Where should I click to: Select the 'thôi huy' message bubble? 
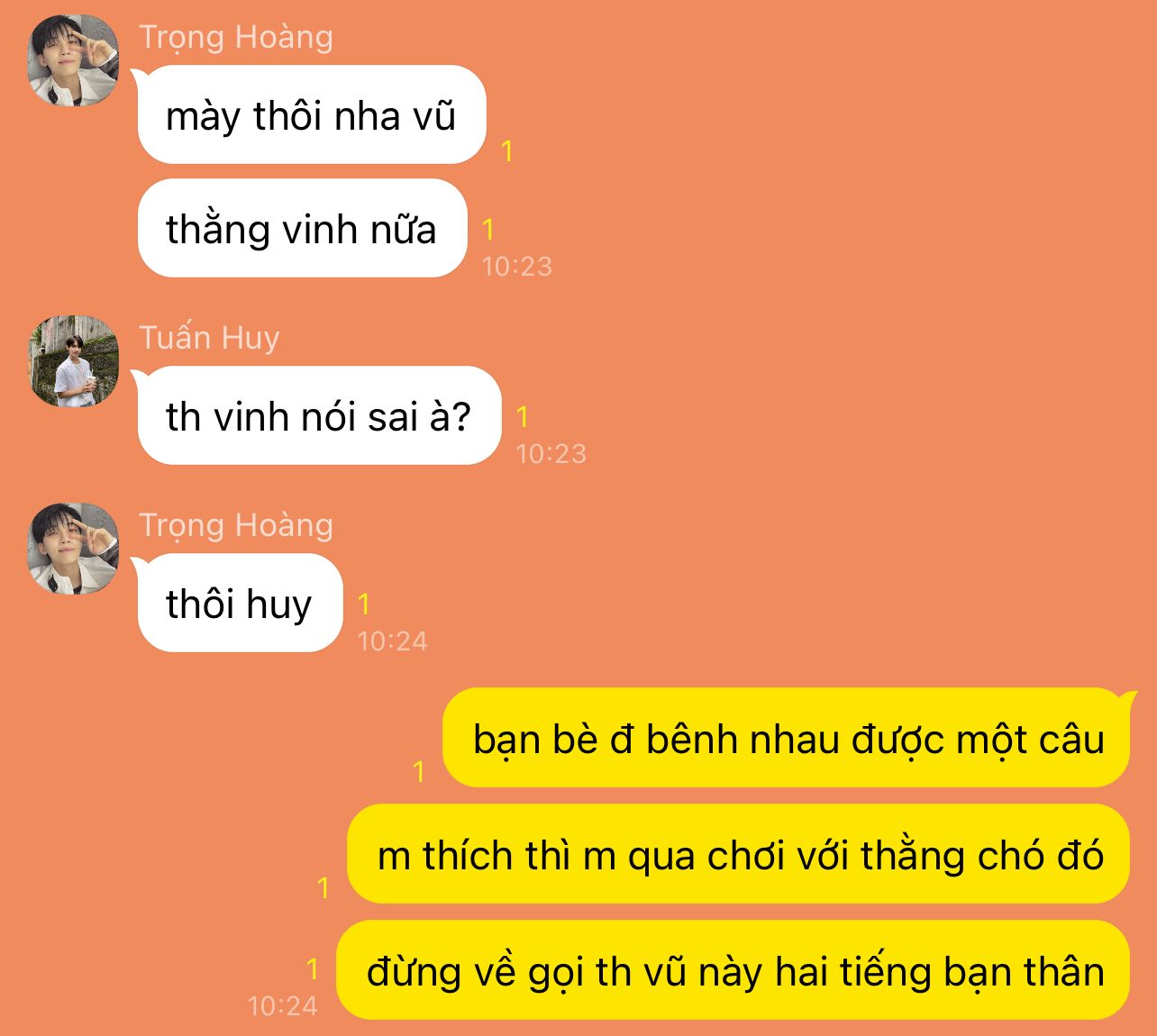tap(240, 603)
